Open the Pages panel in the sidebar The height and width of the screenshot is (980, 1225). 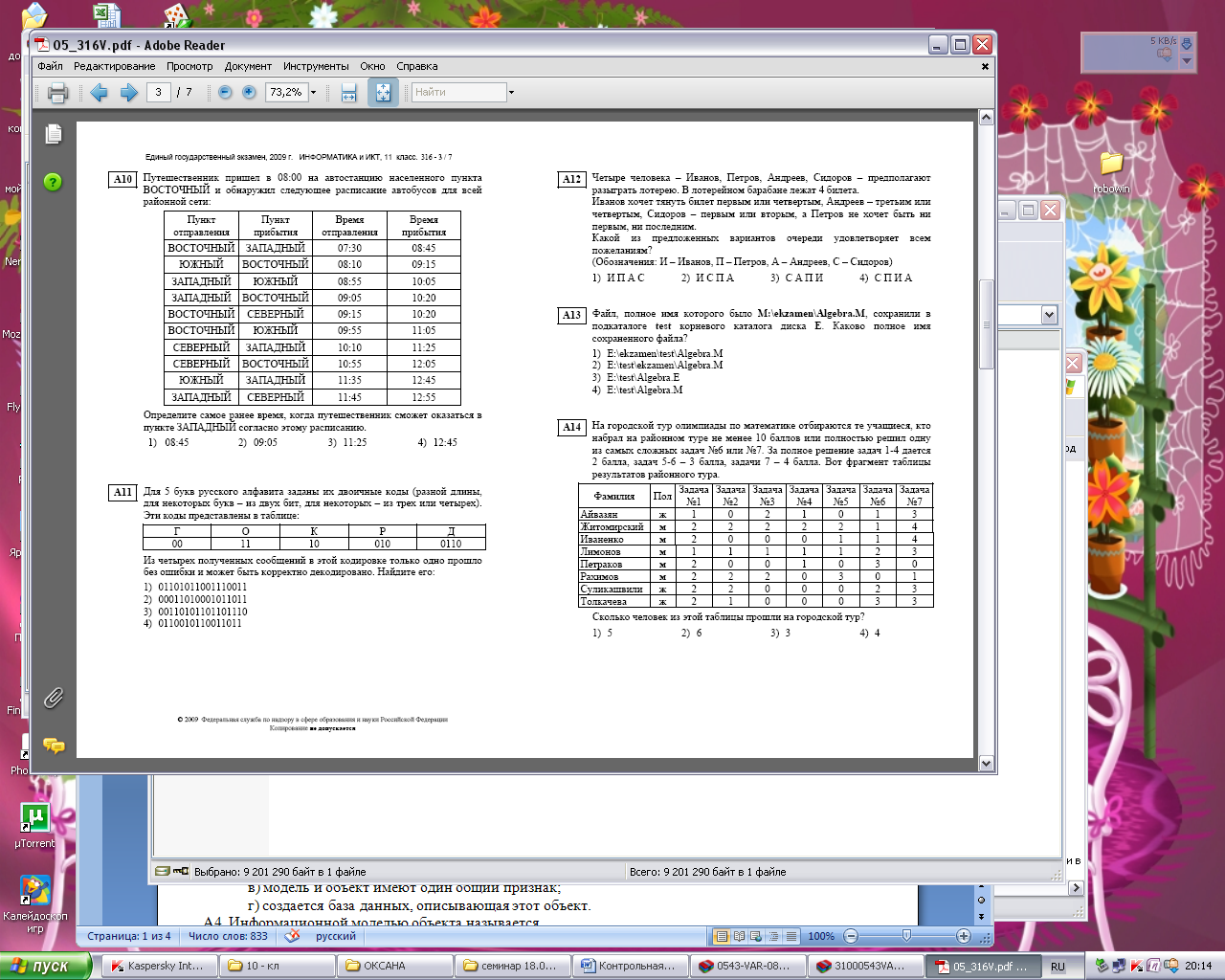click(54, 134)
